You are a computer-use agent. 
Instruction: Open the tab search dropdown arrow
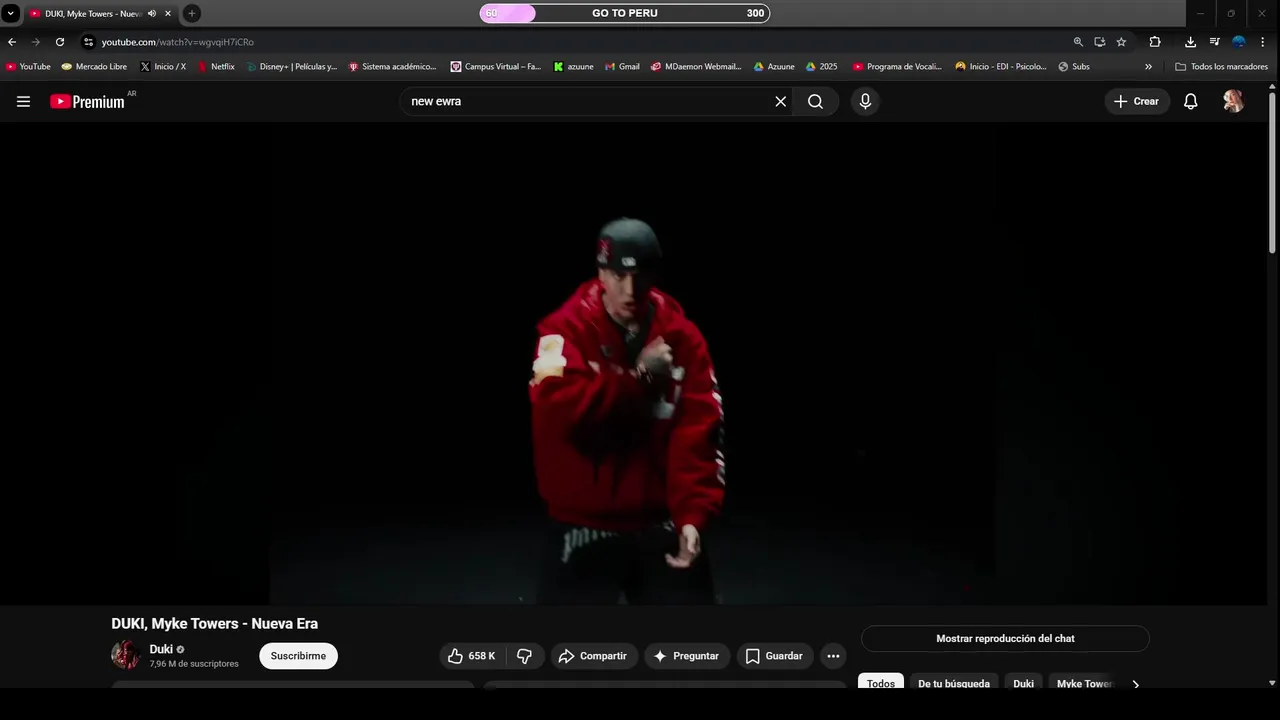[x=10, y=13]
